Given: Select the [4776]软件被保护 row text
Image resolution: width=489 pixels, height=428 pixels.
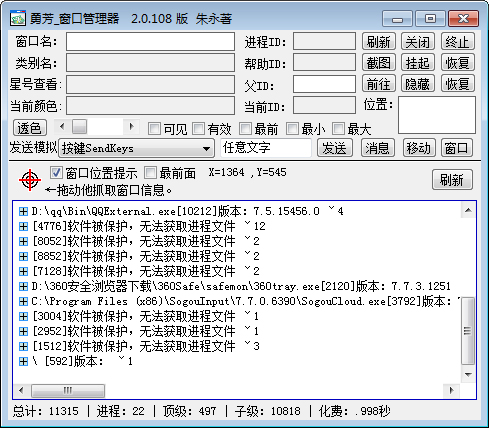Looking at the screenshot, I should click(x=149, y=226).
